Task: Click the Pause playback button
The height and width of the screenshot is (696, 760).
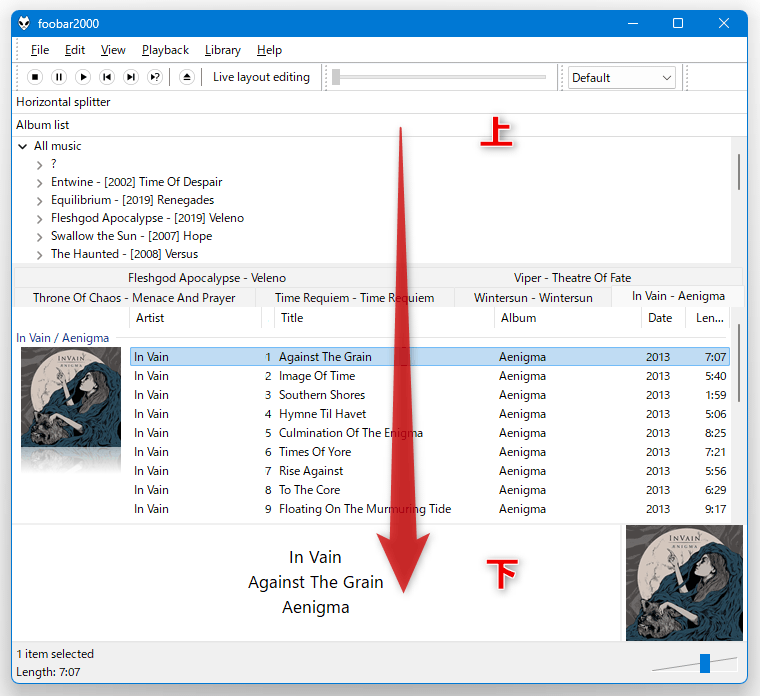Action: (x=59, y=77)
